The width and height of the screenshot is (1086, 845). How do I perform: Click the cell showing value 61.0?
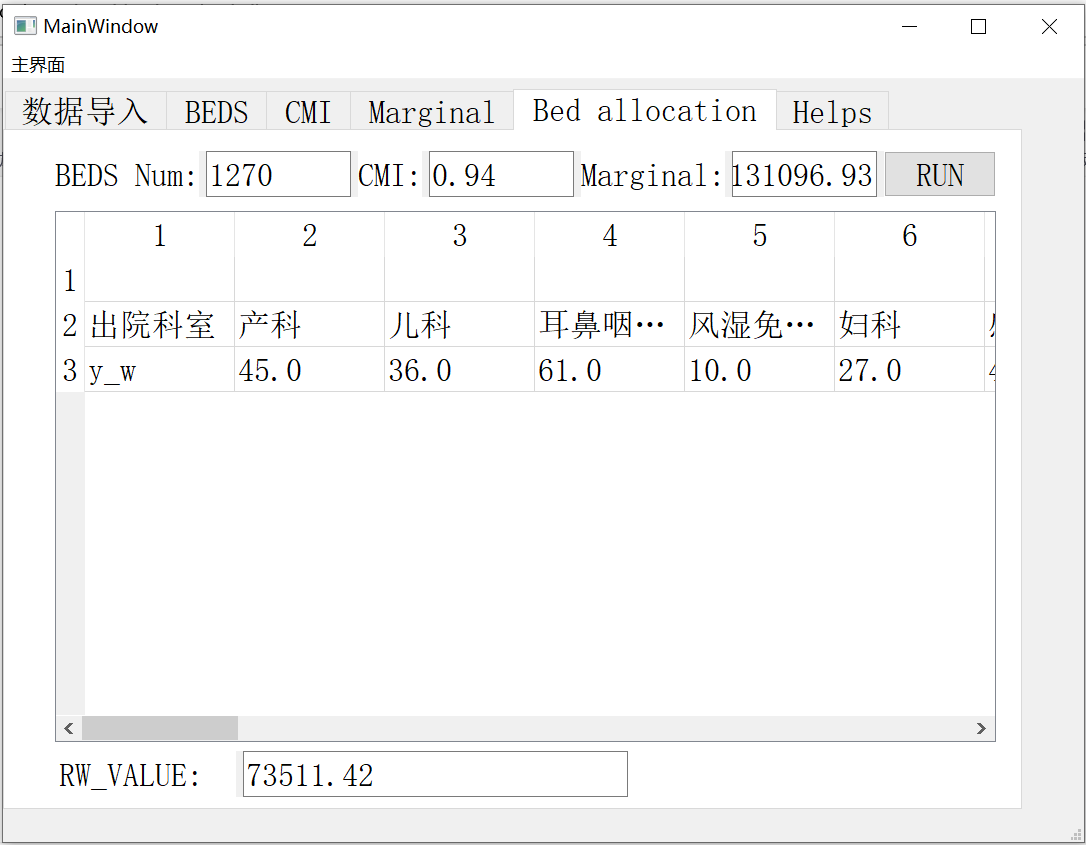(609, 369)
